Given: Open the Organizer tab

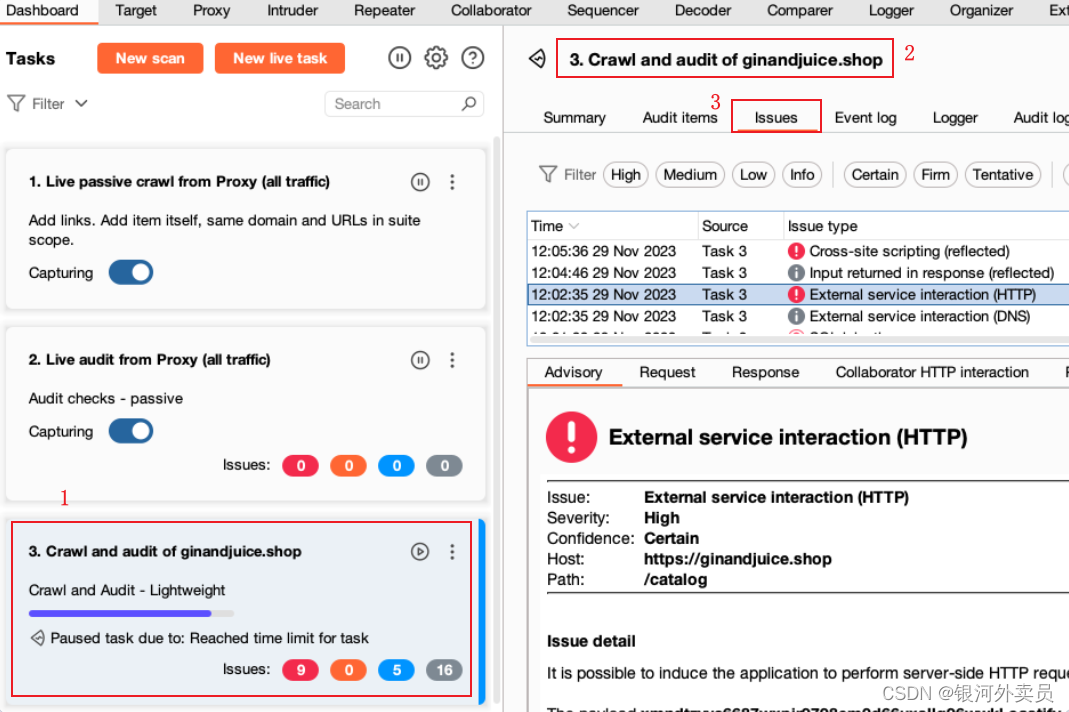Looking at the screenshot, I should coord(981,10).
